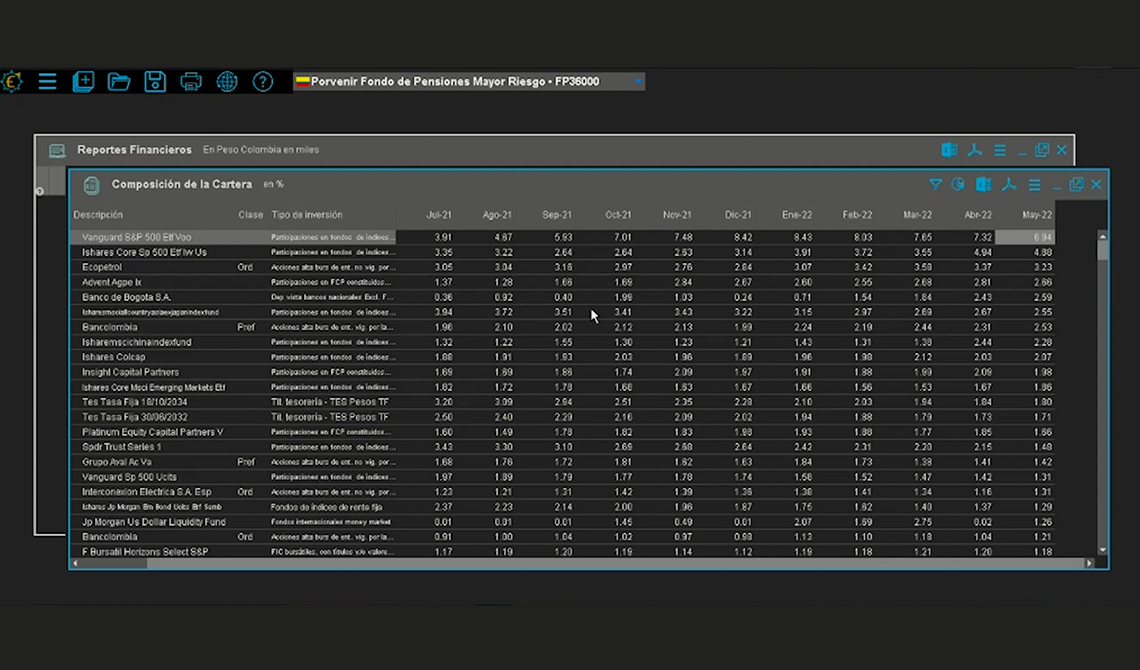Click the open folder icon

(x=119, y=81)
